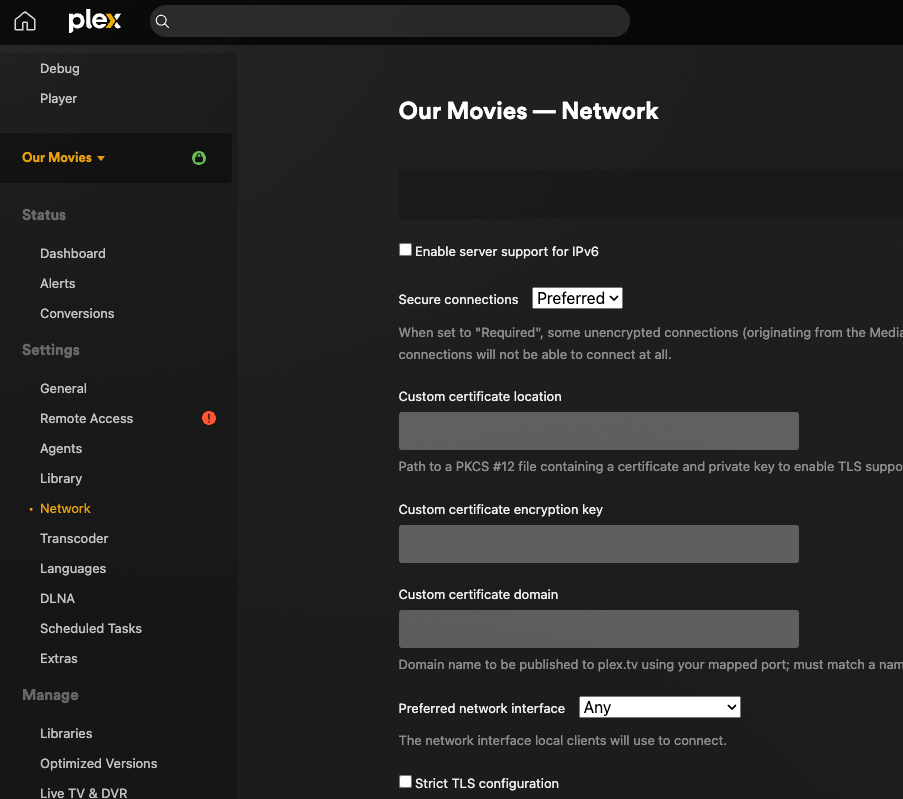This screenshot has height=799, width=903.
Task: Open the Secure connections dropdown
Action: click(577, 298)
